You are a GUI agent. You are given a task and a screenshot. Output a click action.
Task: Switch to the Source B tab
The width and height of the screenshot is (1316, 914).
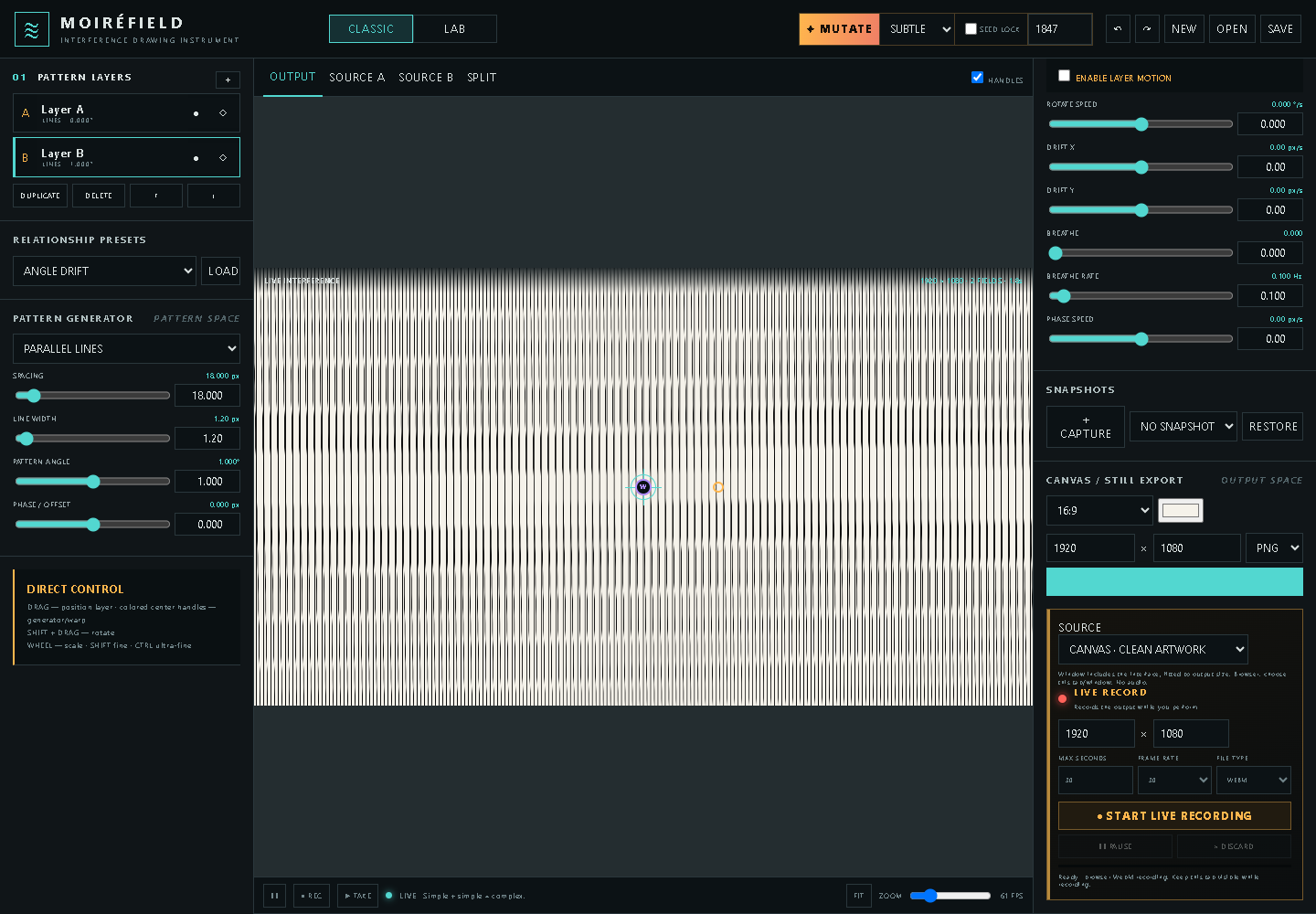(426, 78)
